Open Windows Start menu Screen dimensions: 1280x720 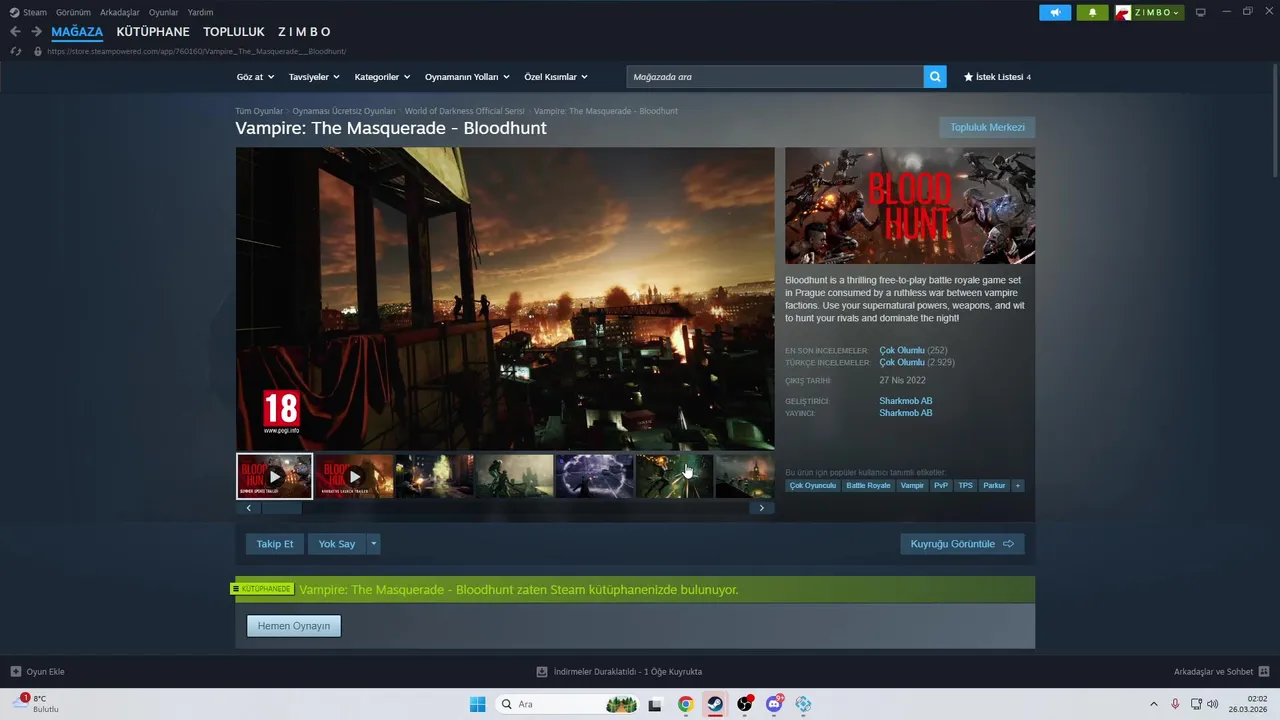click(477, 704)
